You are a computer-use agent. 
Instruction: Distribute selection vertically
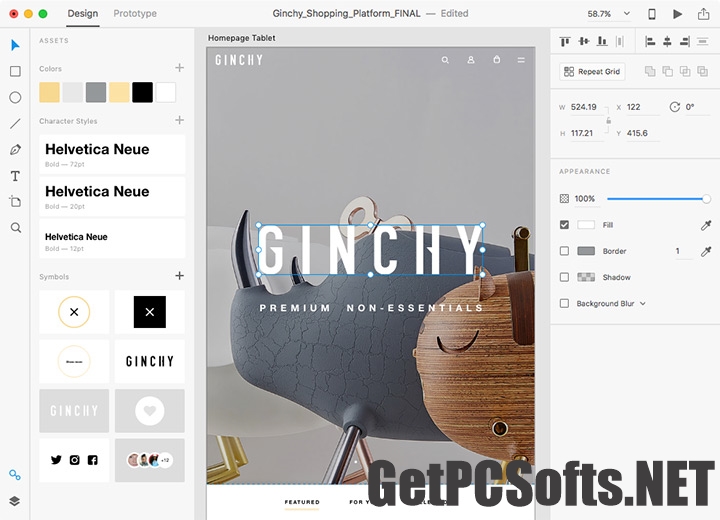click(x=703, y=42)
